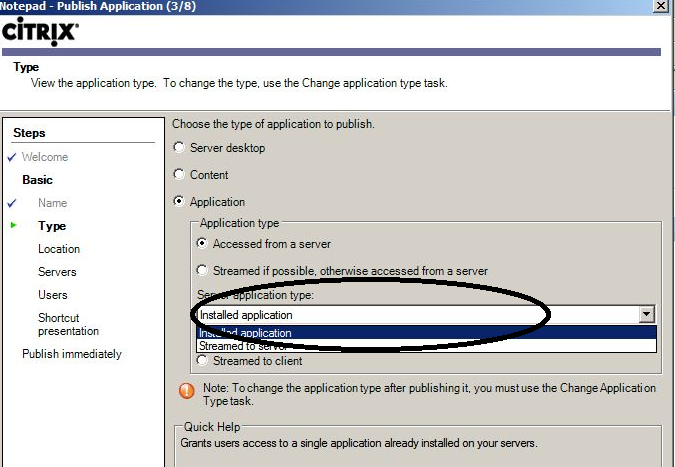The height and width of the screenshot is (467, 675).
Task: Go to the Welcome step
Action: tap(45, 157)
